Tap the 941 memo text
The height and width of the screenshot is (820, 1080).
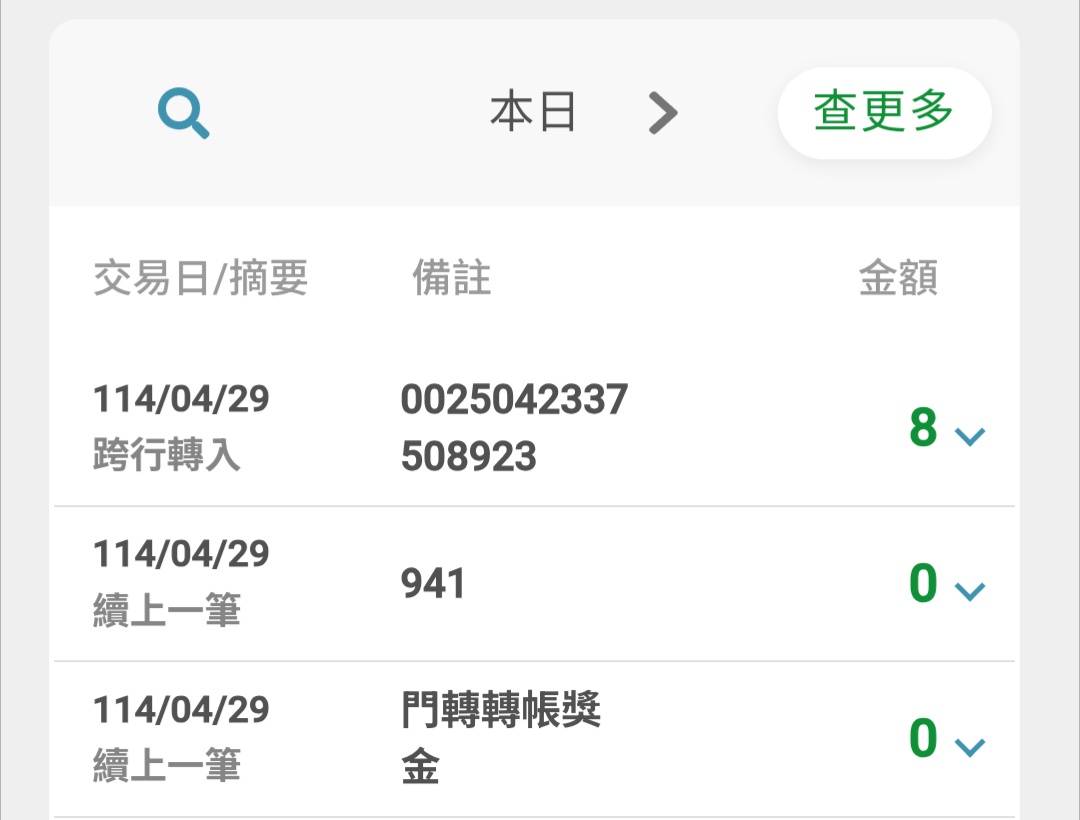tap(433, 584)
